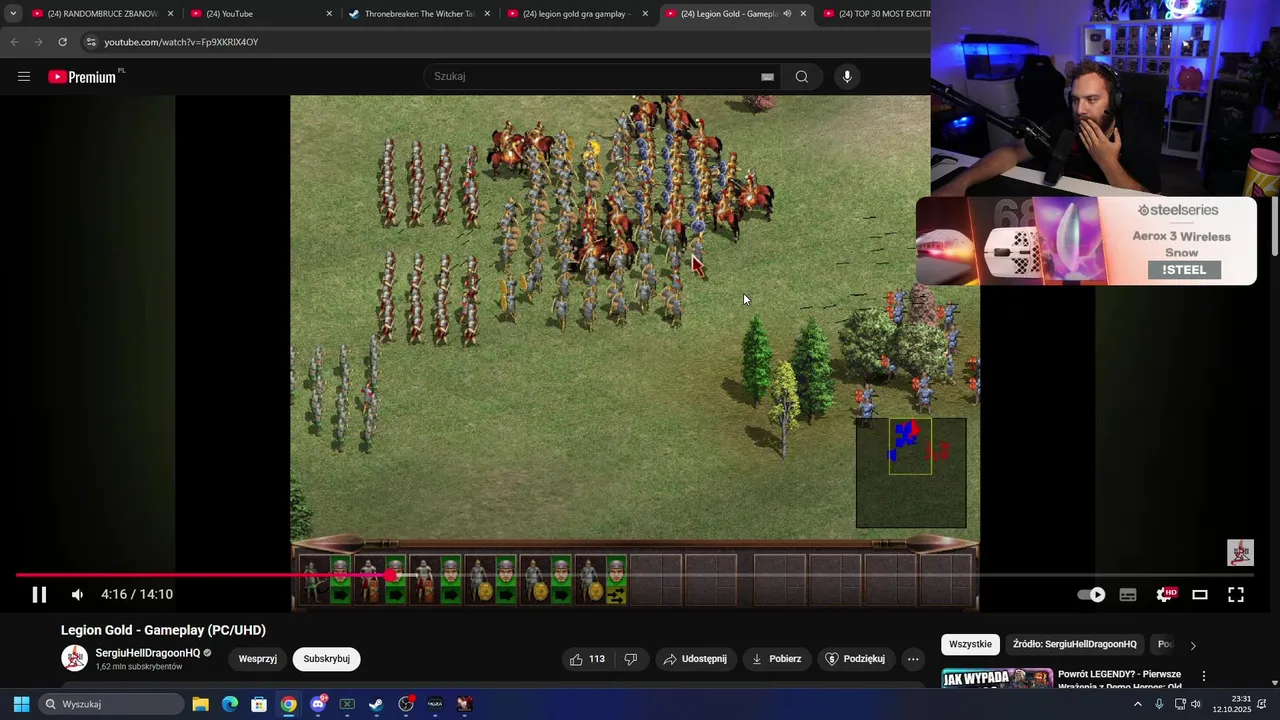Switch to Thronebreaker: The Witcher tab
This screenshot has height=720, width=1280.
pos(420,14)
